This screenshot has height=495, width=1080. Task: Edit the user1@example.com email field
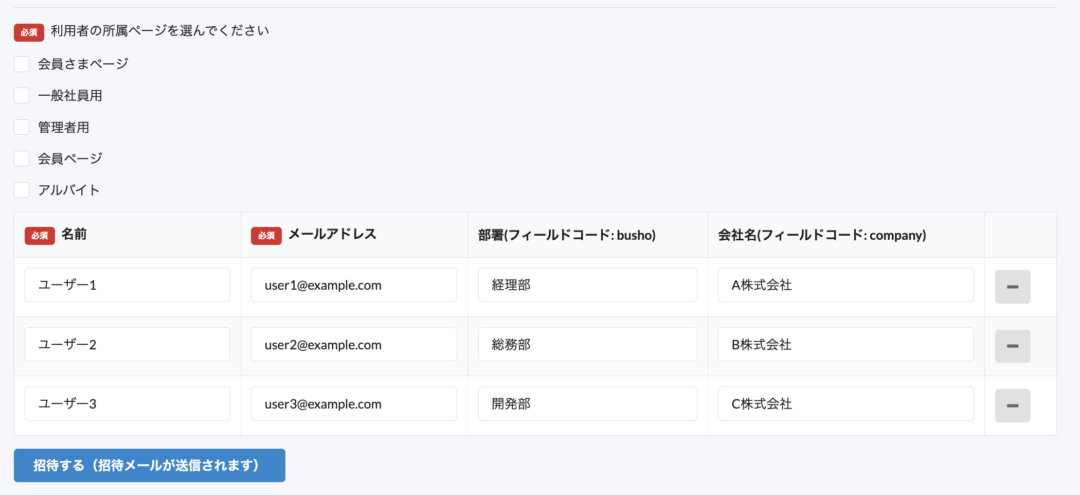pyautogui.click(x=354, y=285)
